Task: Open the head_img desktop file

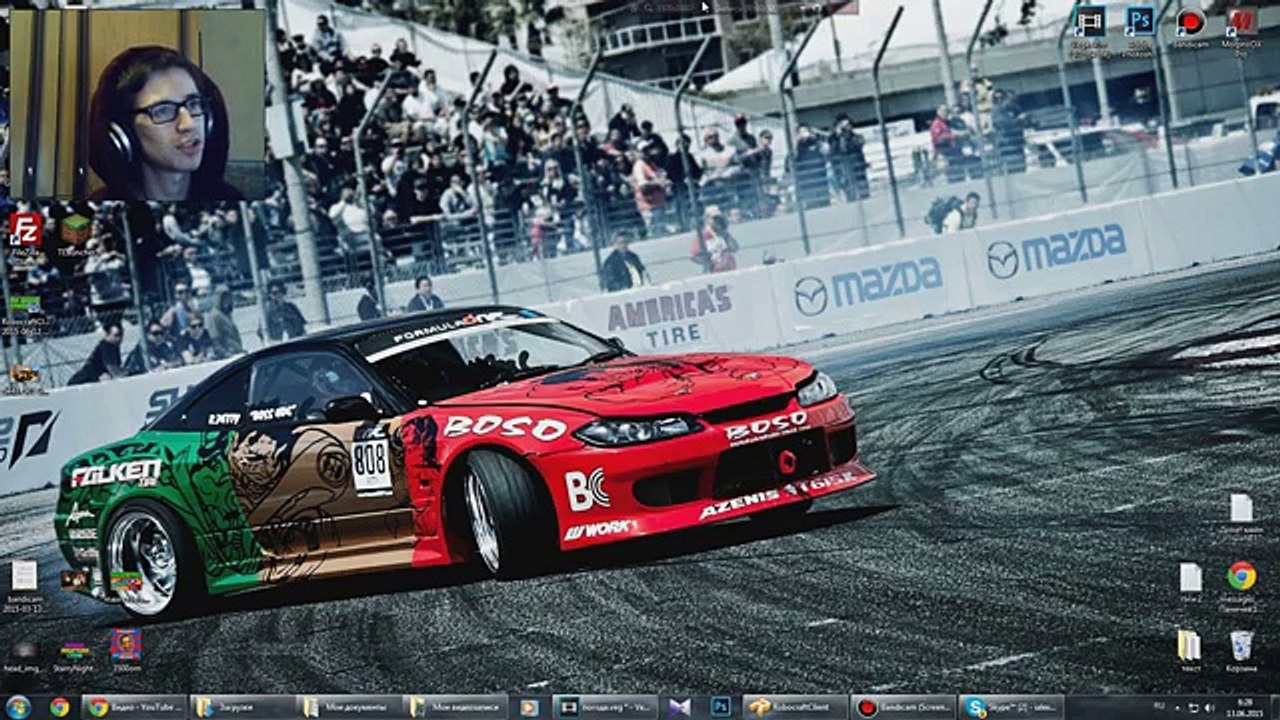Action: point(25,651)
